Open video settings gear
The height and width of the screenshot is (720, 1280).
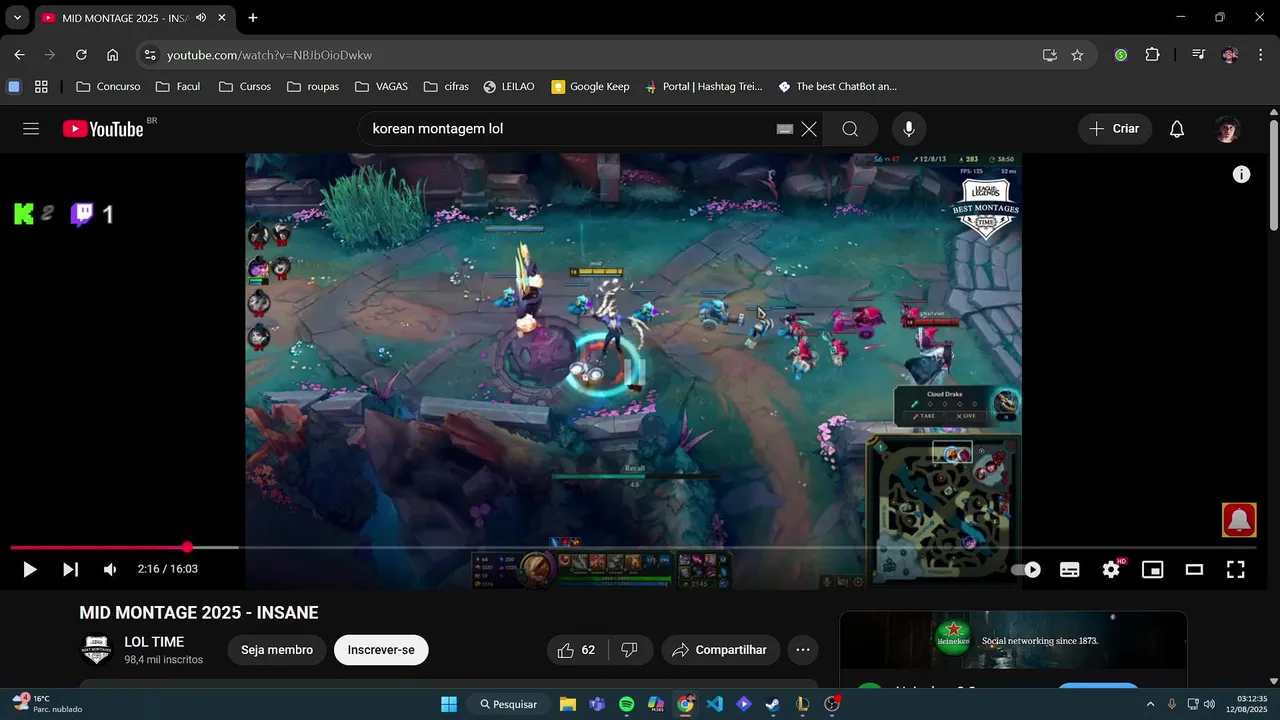1111,569
